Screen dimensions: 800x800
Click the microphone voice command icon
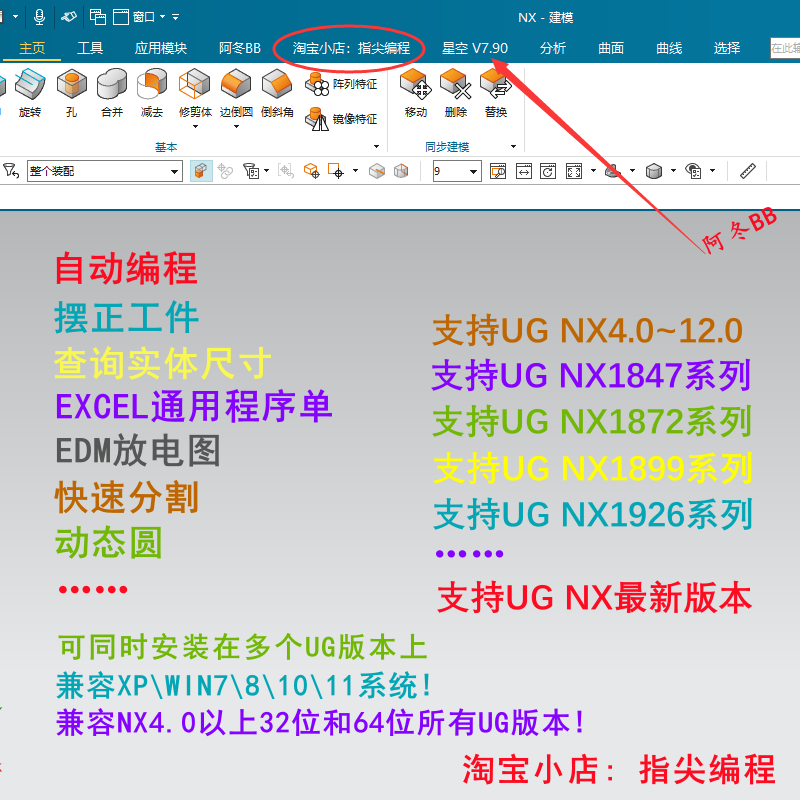[x=39, y=17]
